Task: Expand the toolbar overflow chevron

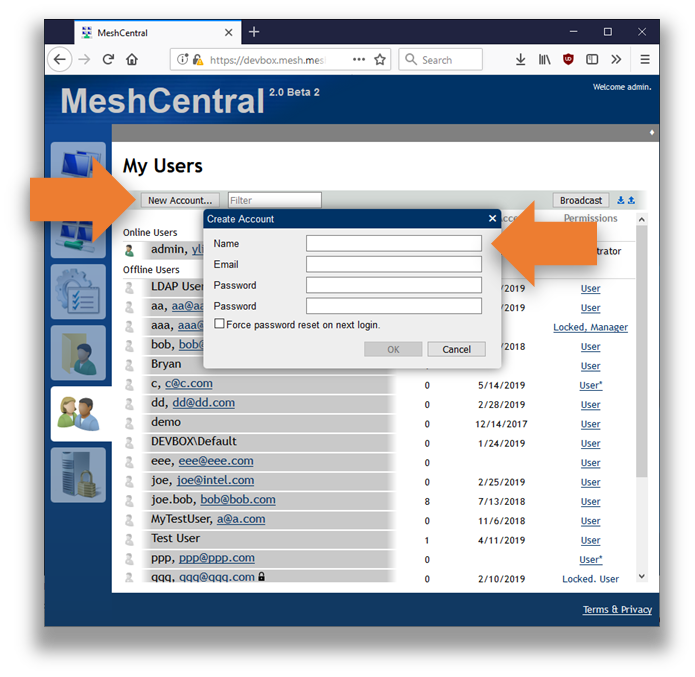Action: pyautogui.click(x=616, y=60)
